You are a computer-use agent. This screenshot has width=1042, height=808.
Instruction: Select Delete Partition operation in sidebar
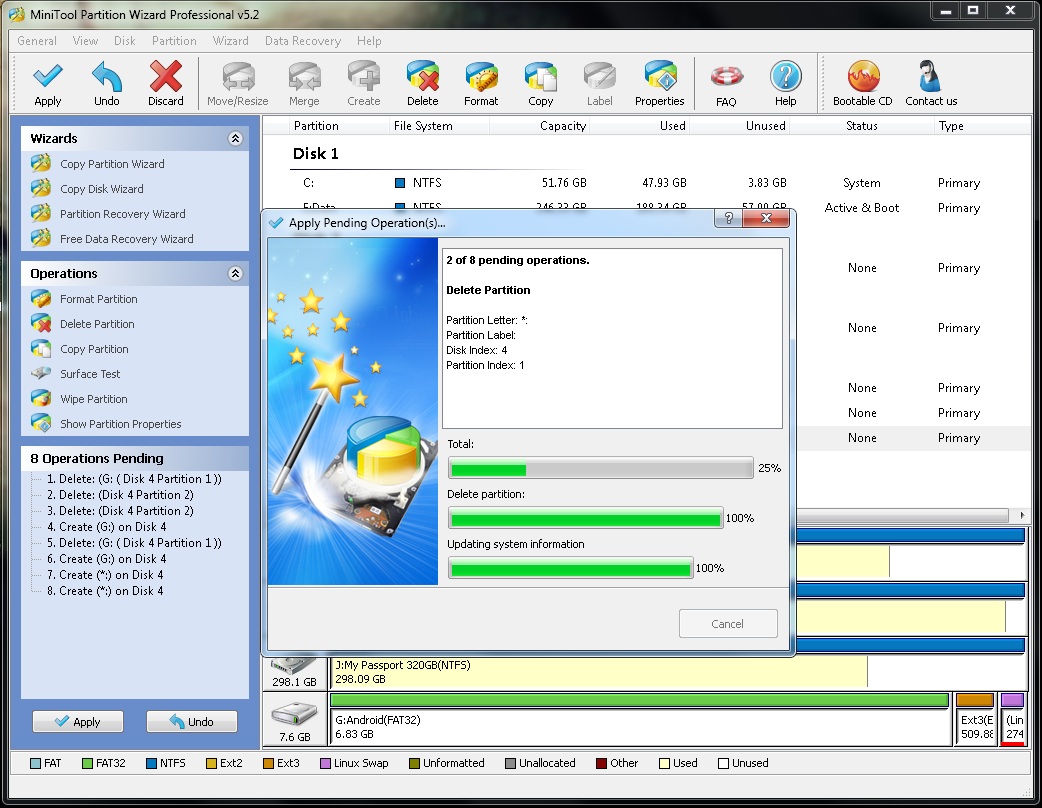pyautogui.click(x=97, y=324)
